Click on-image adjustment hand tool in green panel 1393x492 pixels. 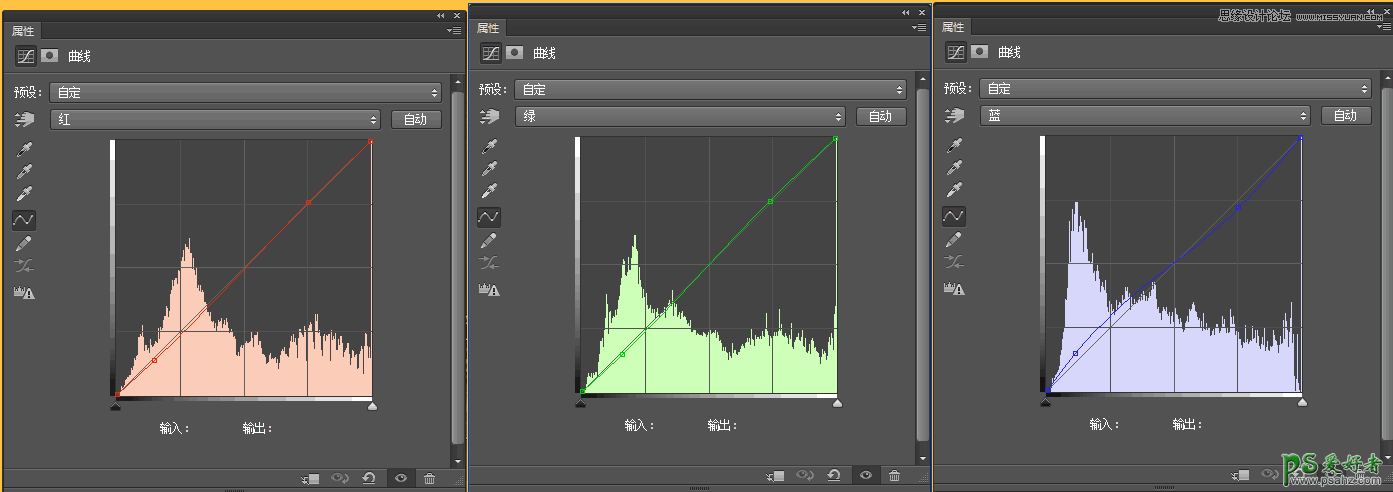489,117
